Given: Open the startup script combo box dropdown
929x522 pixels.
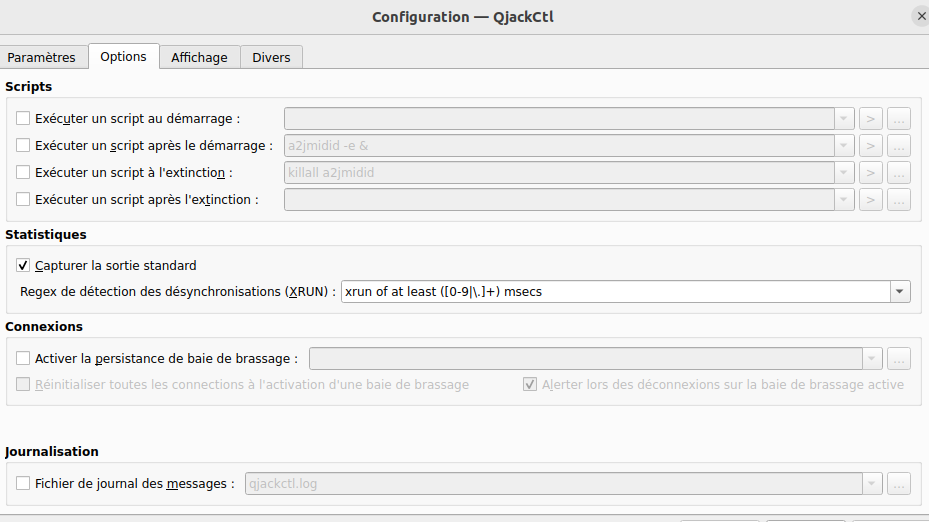Looking at the screenshot, I should [x=844, y=119].
